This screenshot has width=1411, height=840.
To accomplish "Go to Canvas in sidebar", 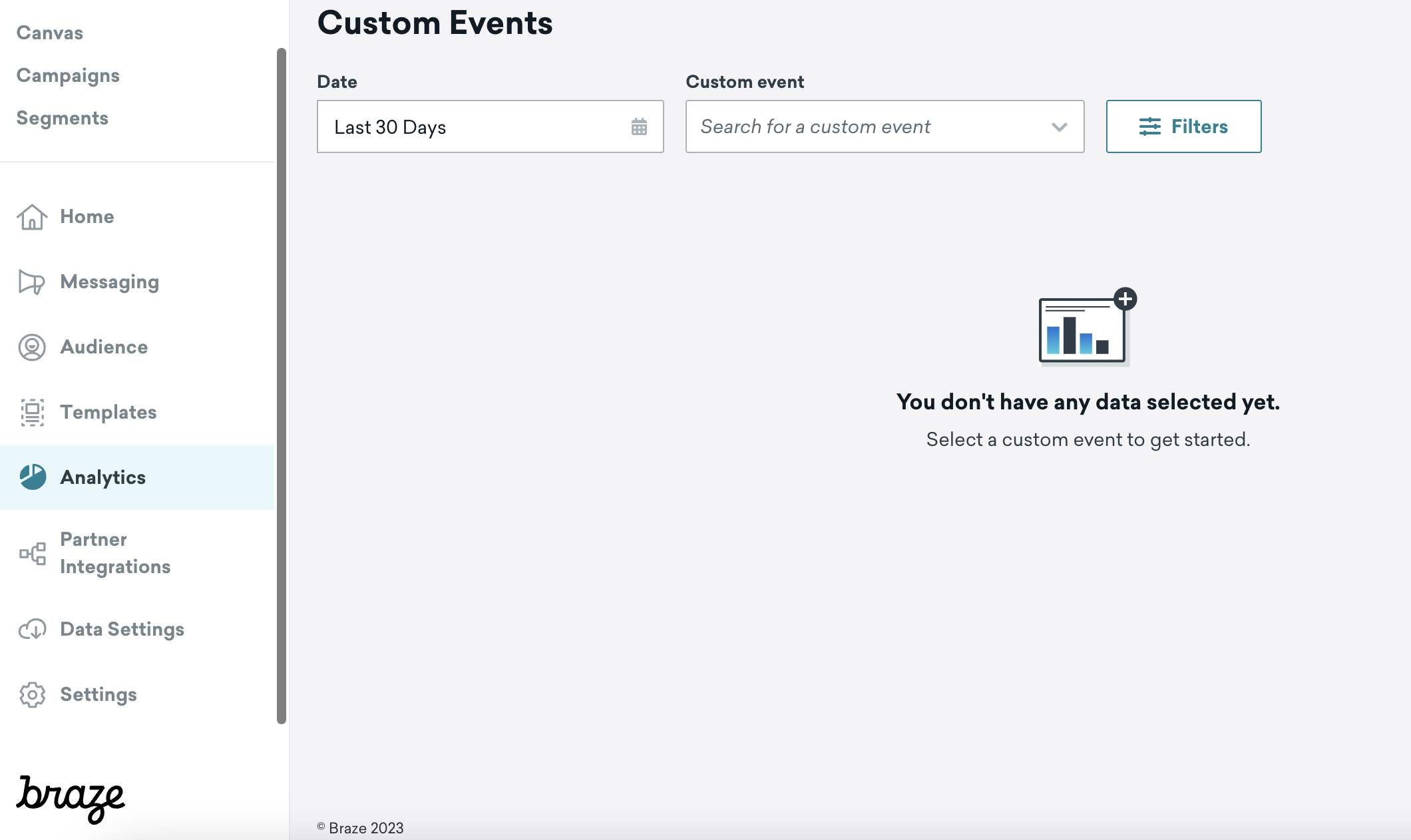I will point(50,33).
